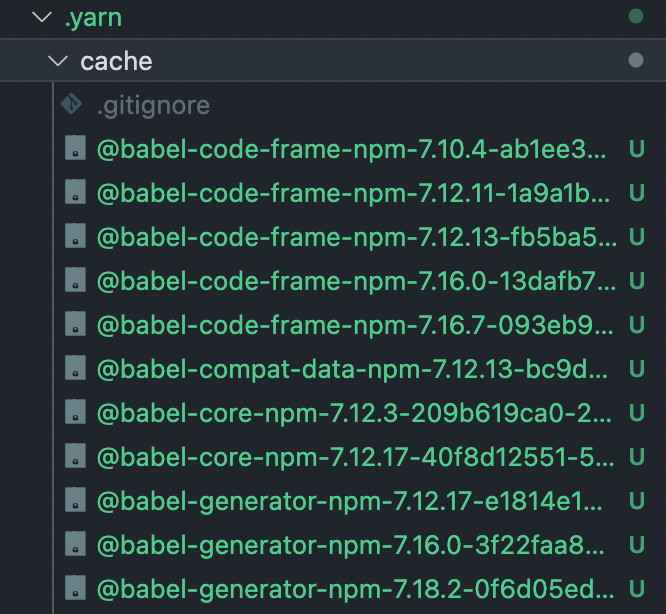The image size is (666, 614).
Task: Click U badge on babel-core 7.12.3
Action: coord(637,413)
